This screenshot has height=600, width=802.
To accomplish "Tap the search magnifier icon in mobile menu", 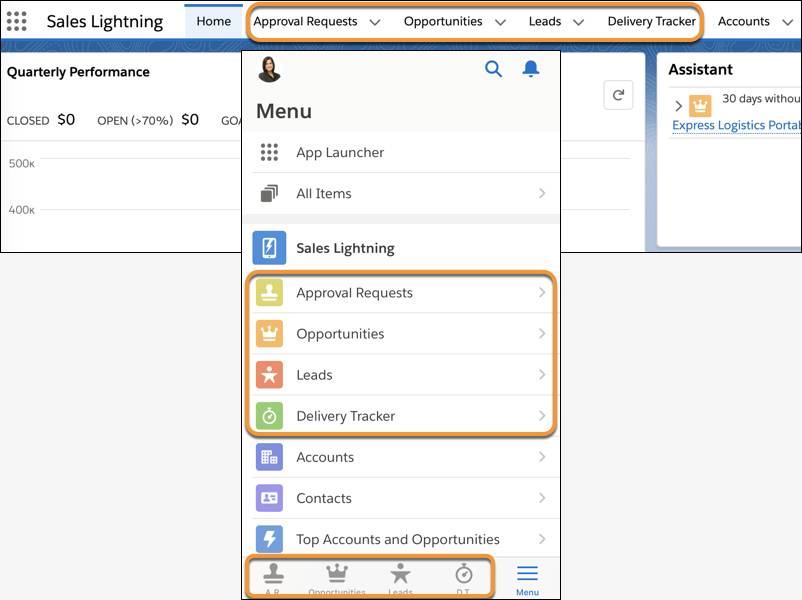I will pos(493,69).
